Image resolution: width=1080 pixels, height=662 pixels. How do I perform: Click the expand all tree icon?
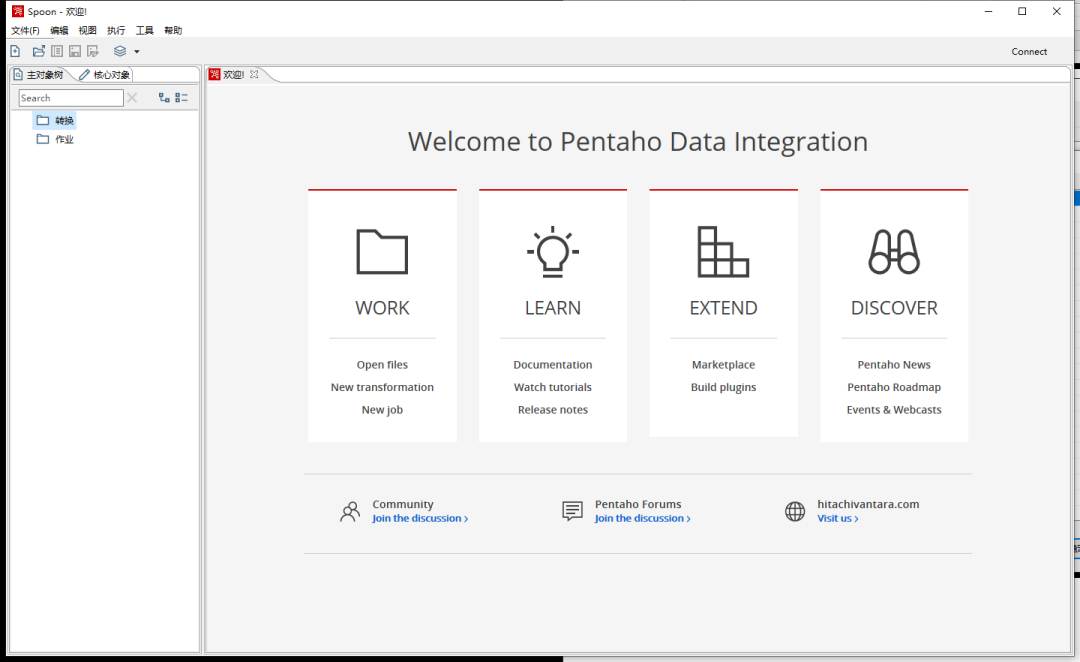(x=164, y=98)
